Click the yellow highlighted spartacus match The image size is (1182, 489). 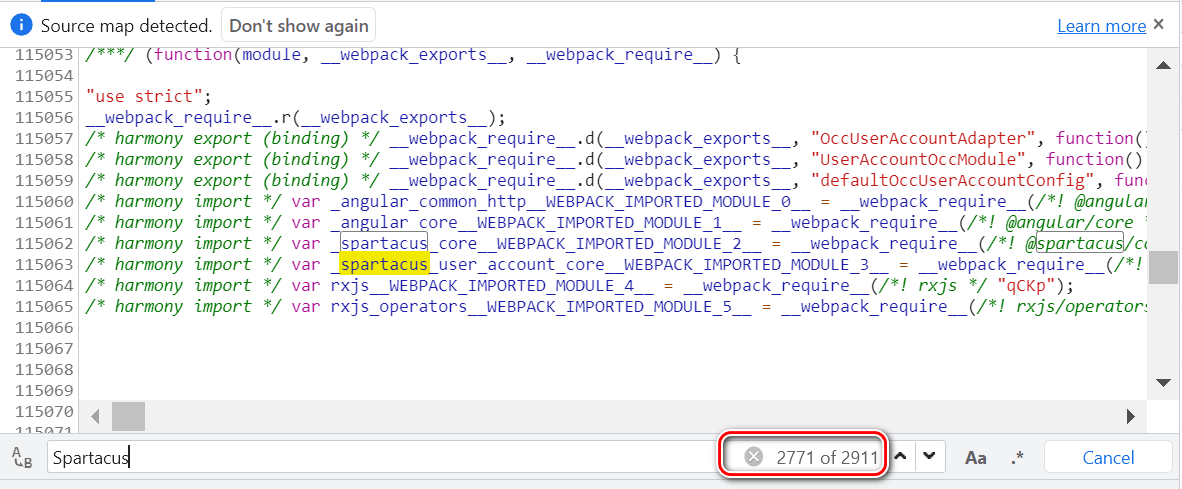pyautogui.click(x=384, y=264)
